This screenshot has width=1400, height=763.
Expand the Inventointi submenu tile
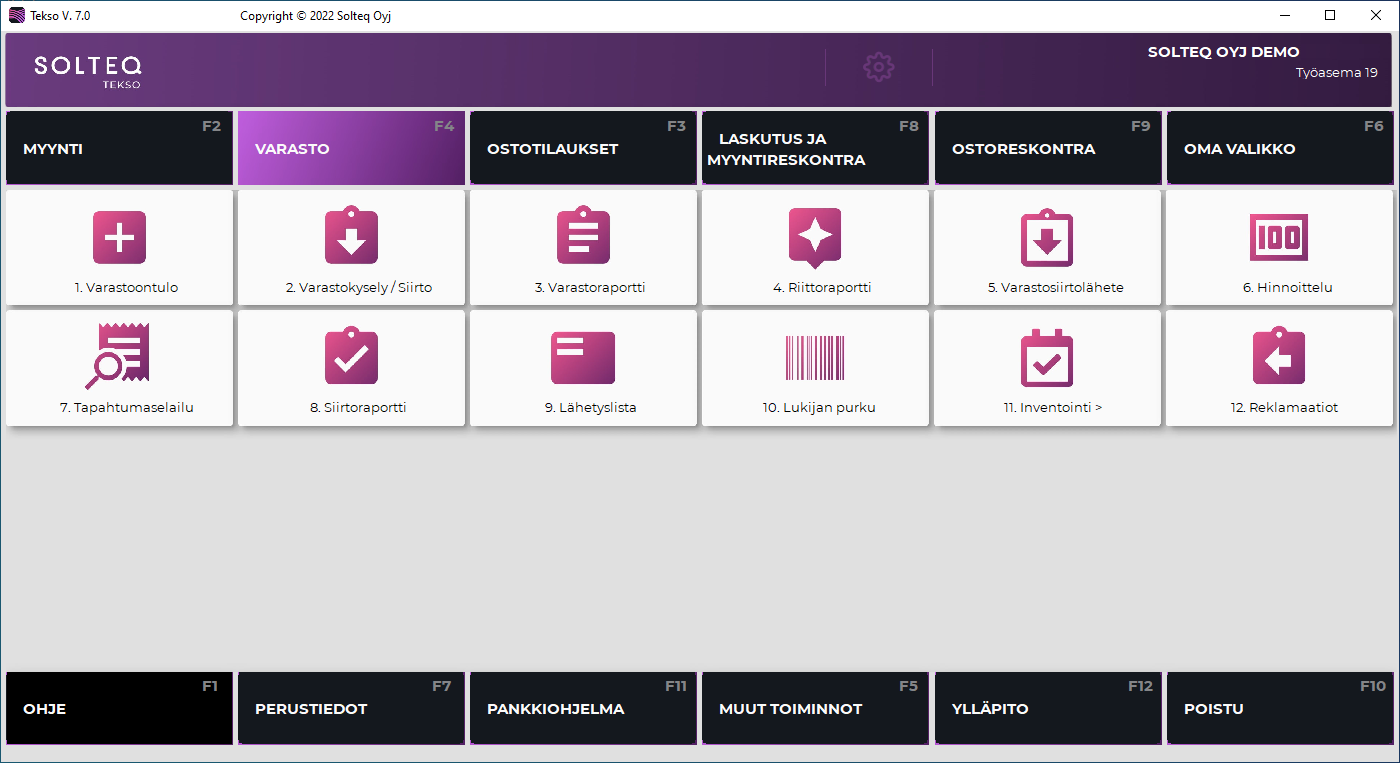pos(1047,368)
